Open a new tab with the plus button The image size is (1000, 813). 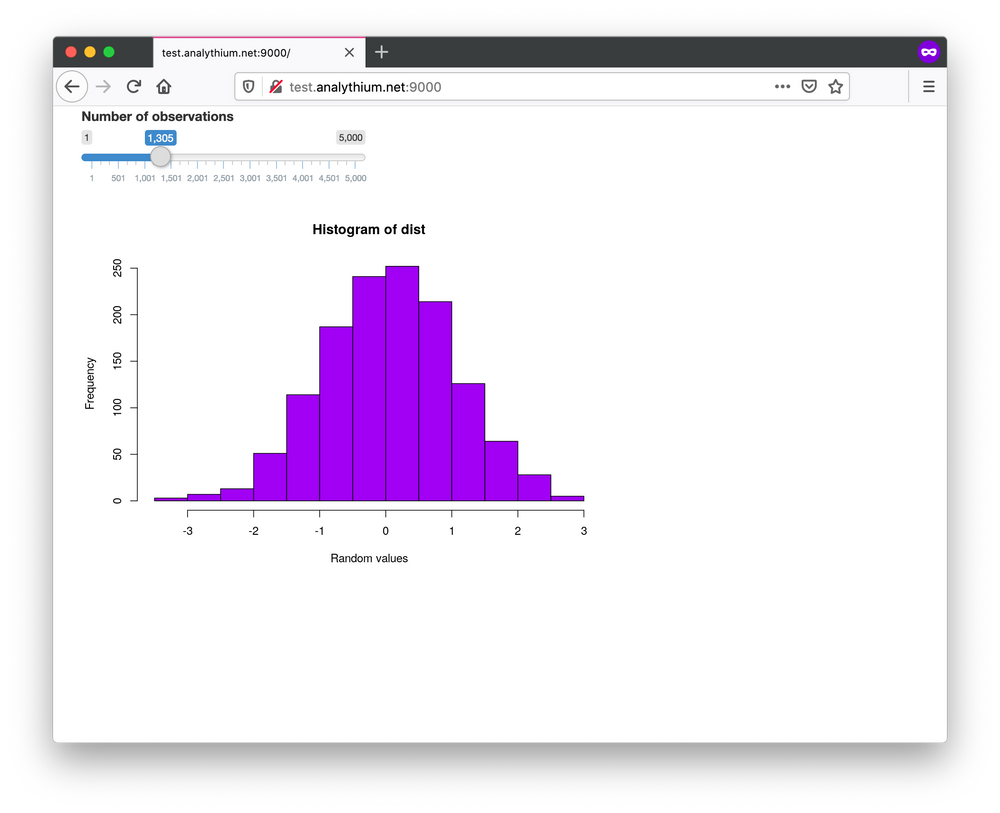click(381, 52)
